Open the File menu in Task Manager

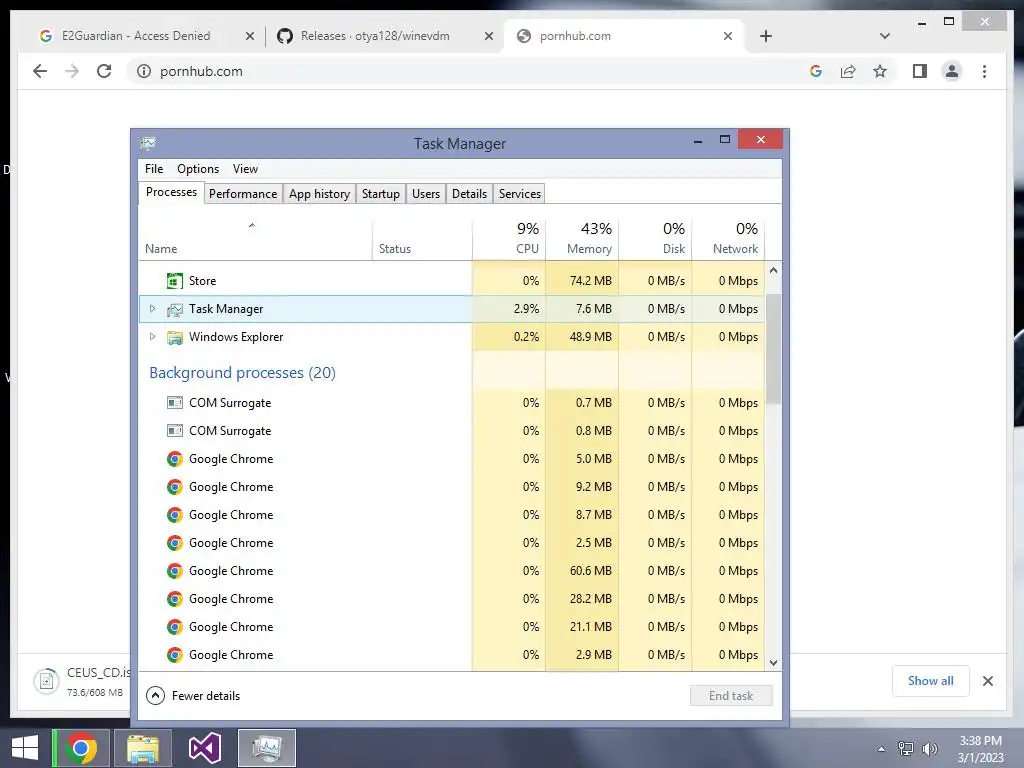[x=154, y=168]
